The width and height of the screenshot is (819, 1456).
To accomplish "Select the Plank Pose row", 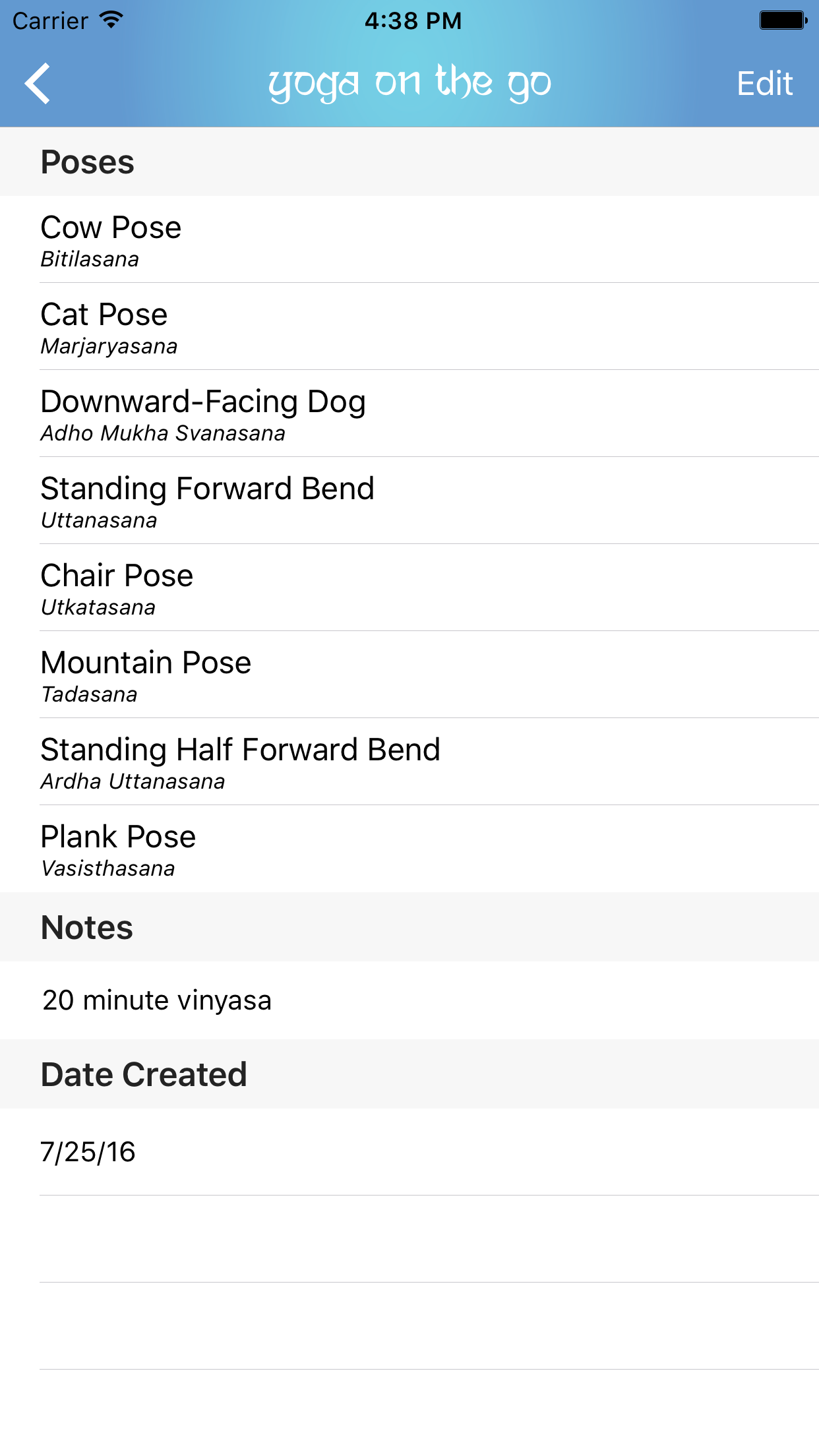I will tap(409, 849).
